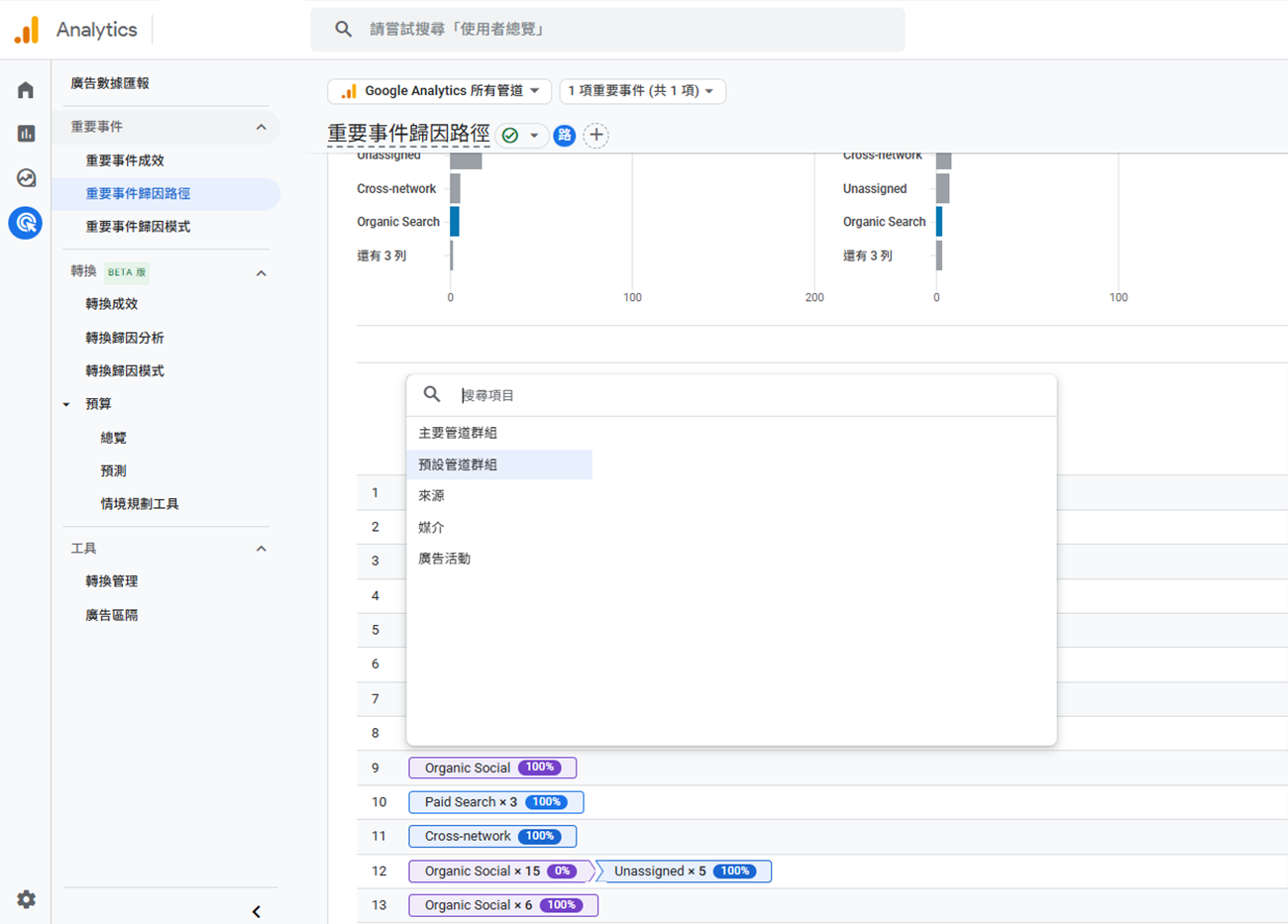Open 轉換管理 under tools

(x=111, y=581)
